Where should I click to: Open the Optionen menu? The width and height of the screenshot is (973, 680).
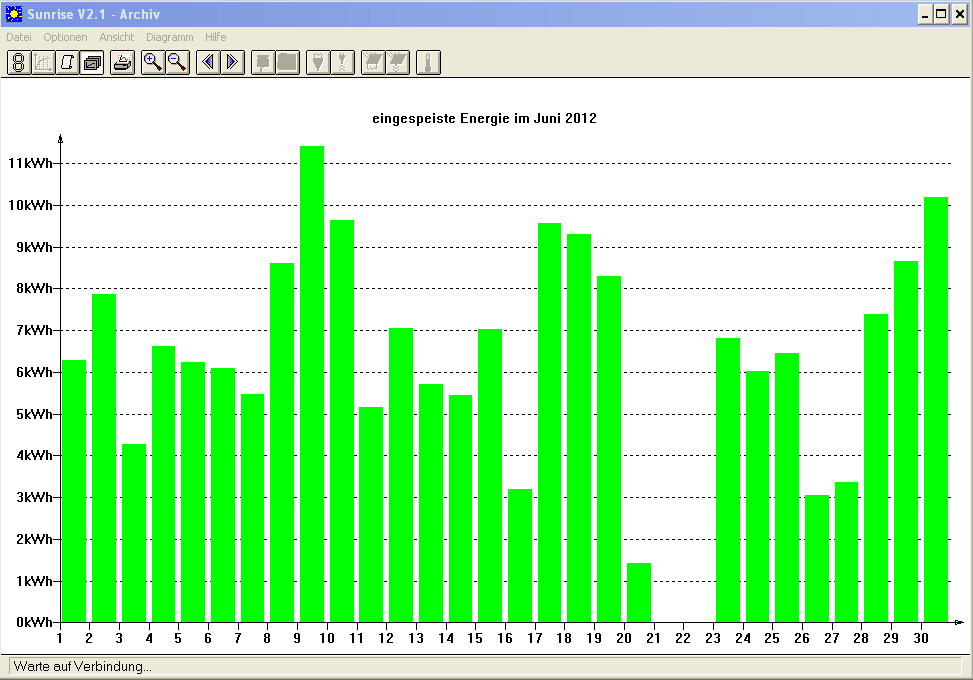coord(65,37)
